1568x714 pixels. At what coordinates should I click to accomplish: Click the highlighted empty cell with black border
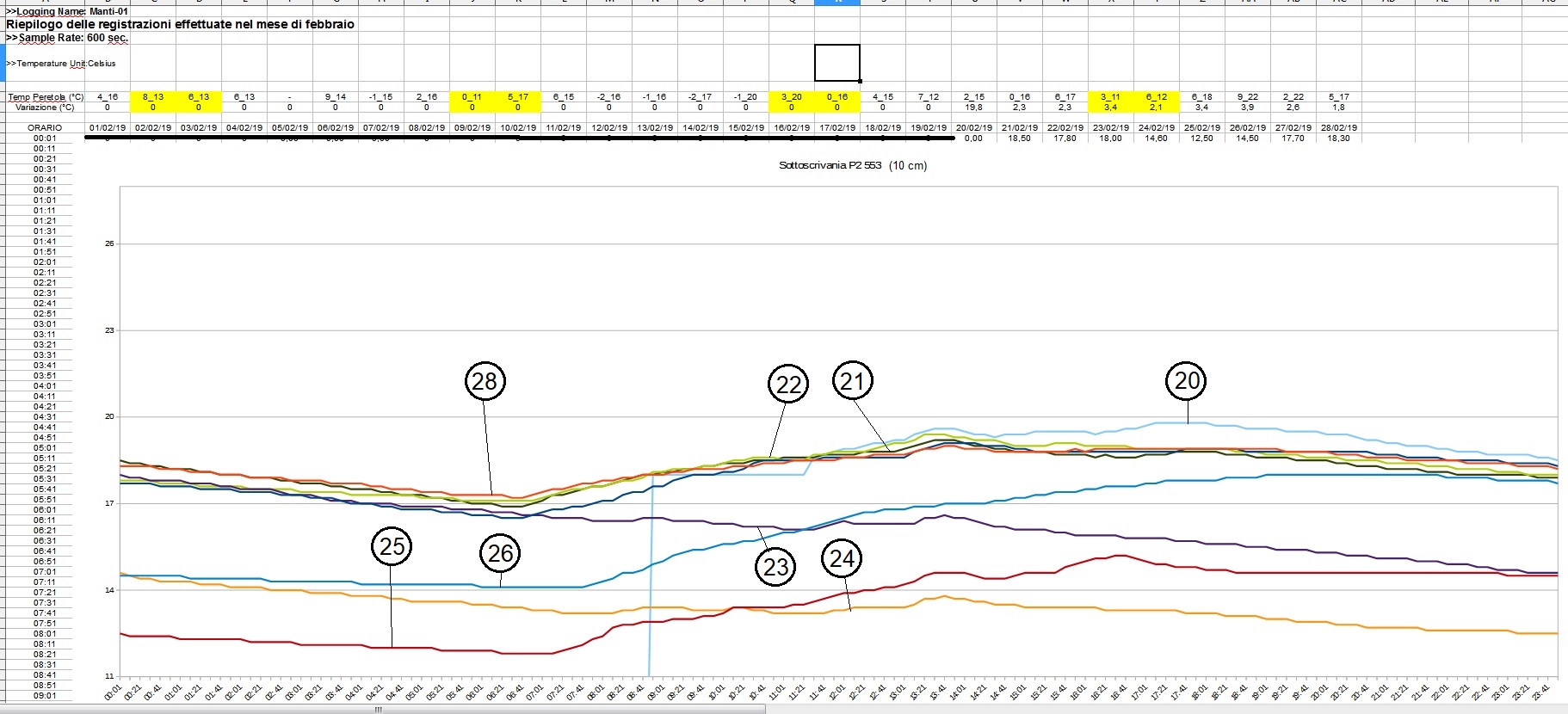point(836,63)
